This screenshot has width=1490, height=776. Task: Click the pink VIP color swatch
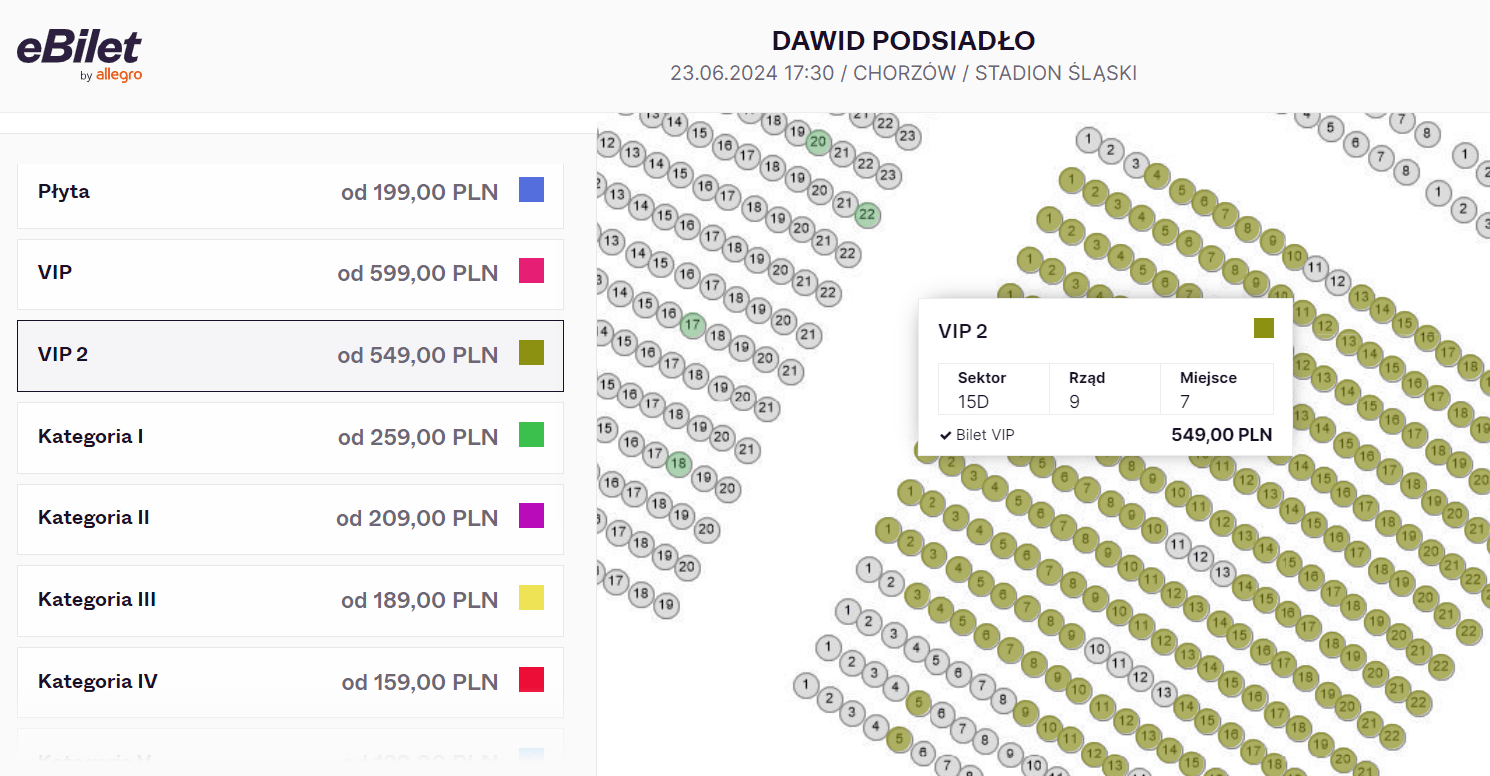(531, 271)
